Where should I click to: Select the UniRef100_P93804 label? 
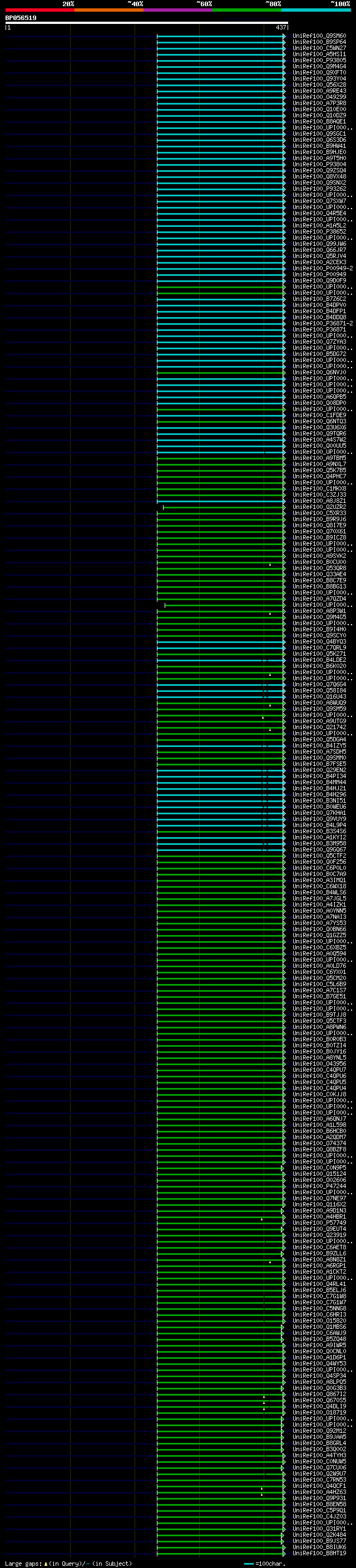pos(319,164)
